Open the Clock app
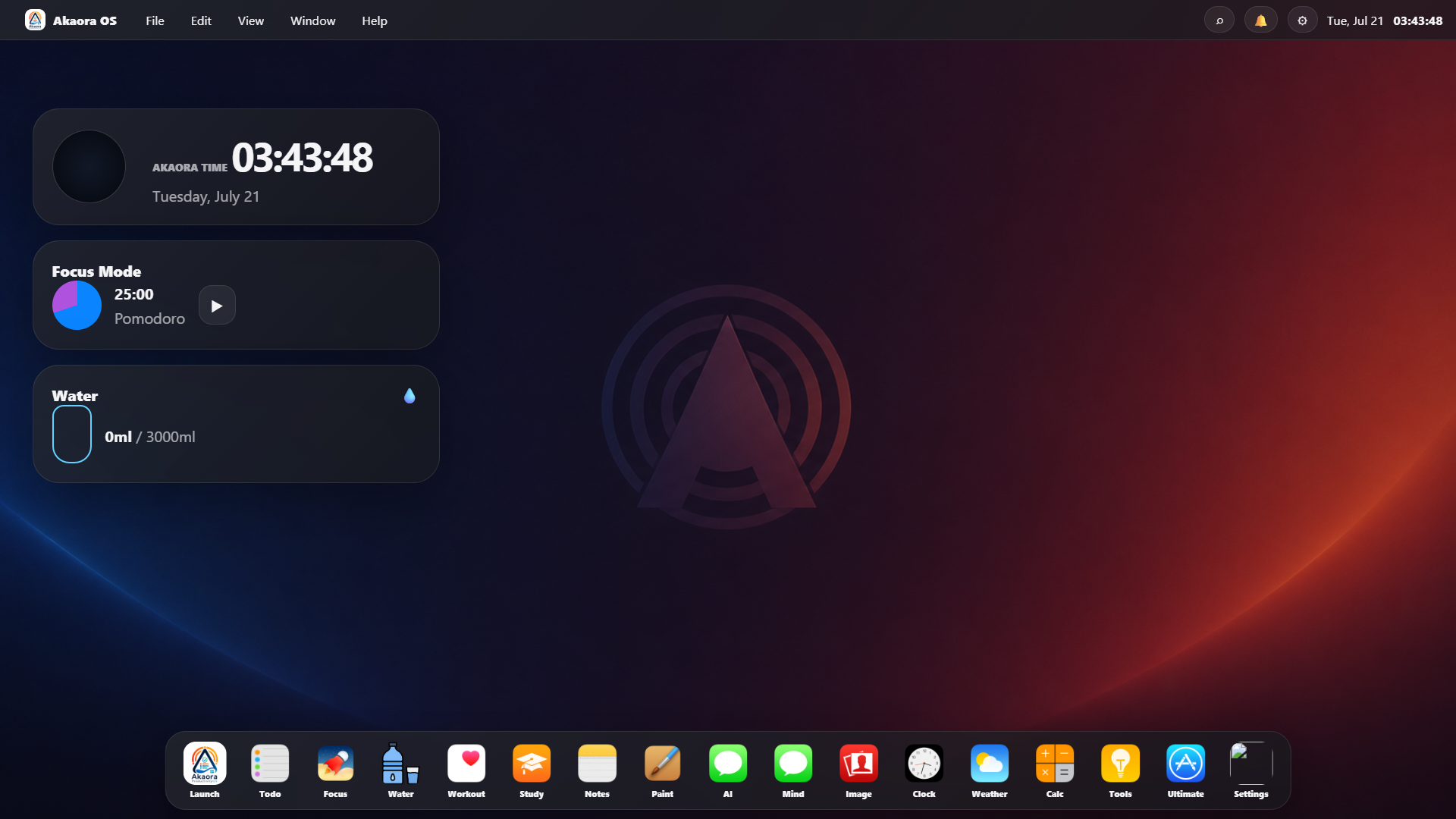The width and height of the screenshot is (1456, 819). click(924, 770)
